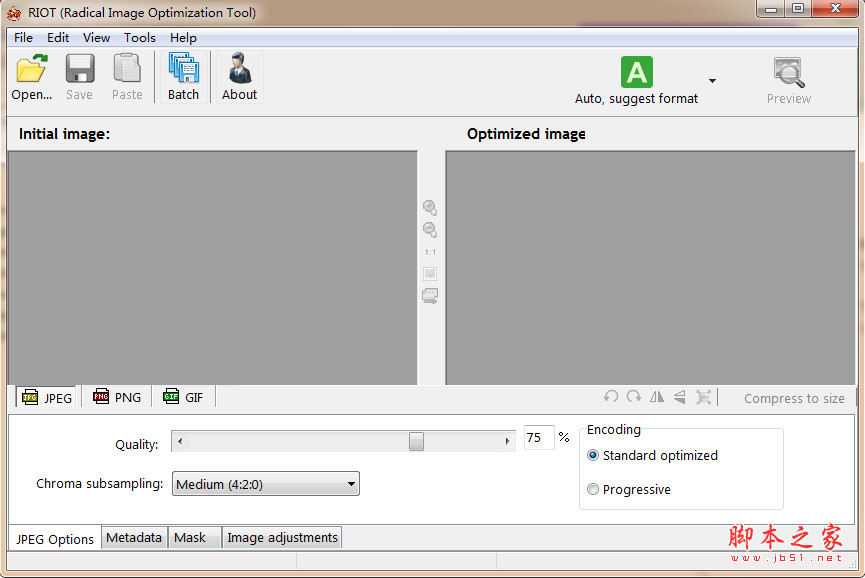Open an image with the Open folder icon

tap(31, 68)
